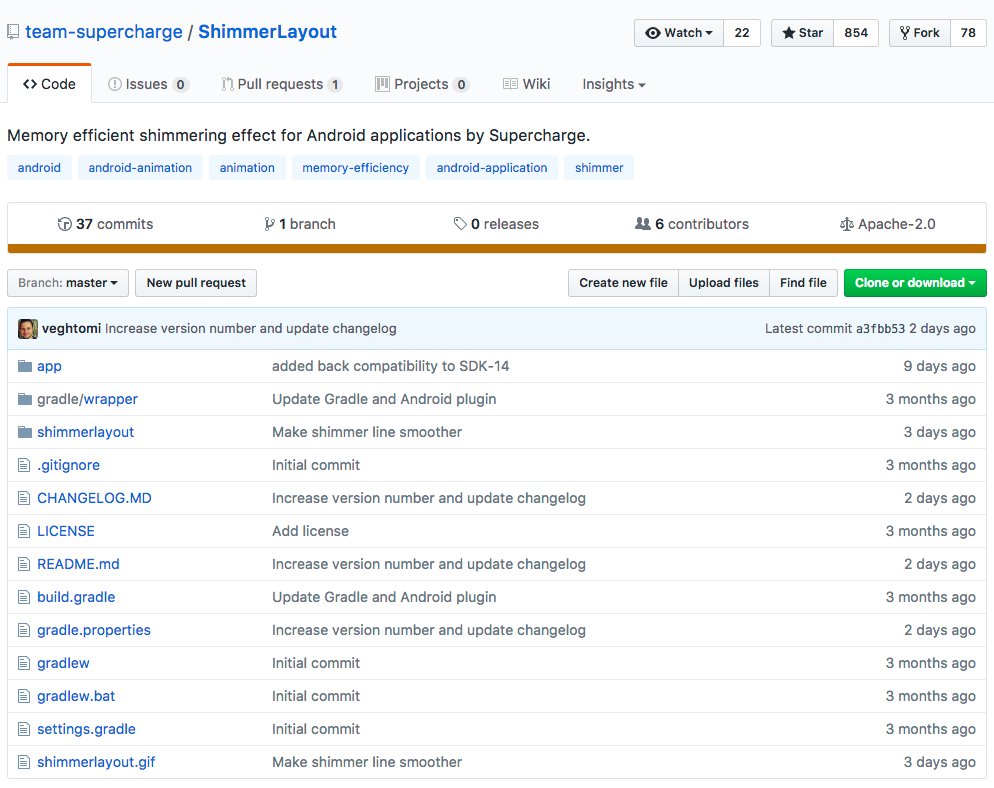Screen dimensions: 994x788
Task: Open the gradle/wrapper folder link
Action: tap(87, 399)
